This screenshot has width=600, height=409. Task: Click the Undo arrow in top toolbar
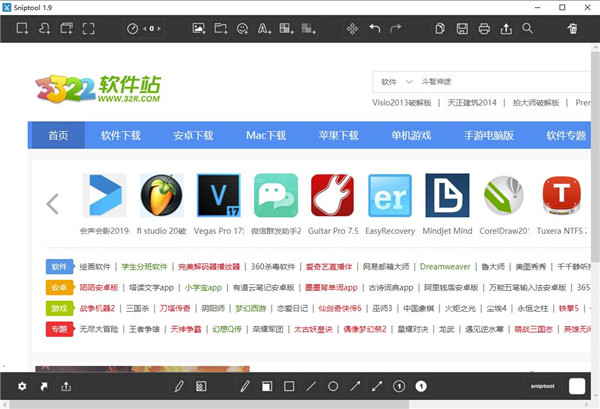(x=374, y=29)
